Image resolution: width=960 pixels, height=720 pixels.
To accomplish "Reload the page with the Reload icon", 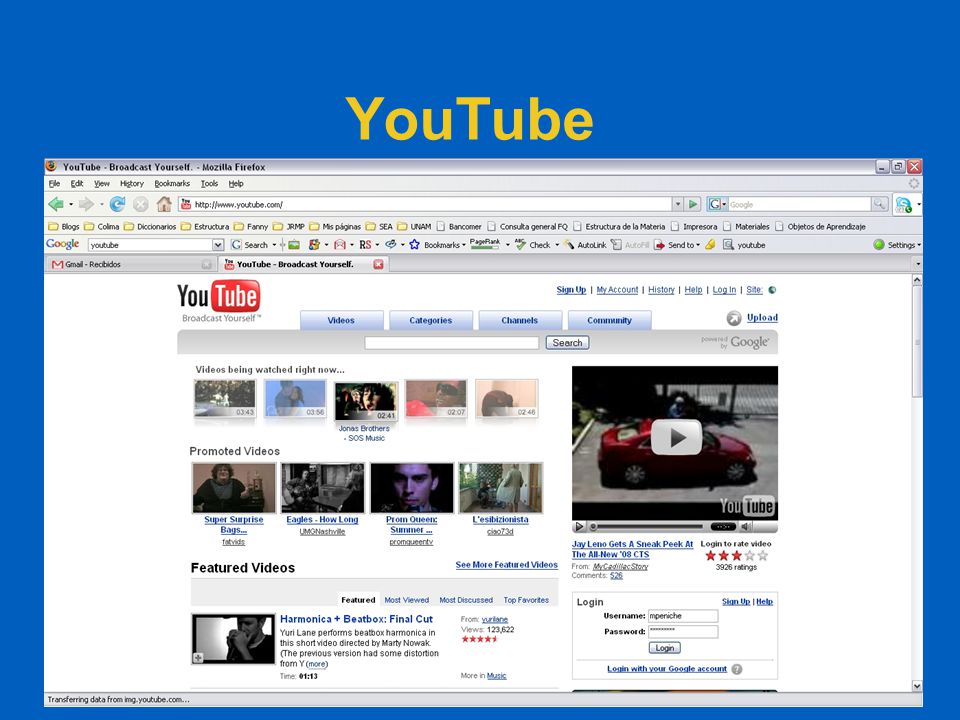I will point(118,204).
